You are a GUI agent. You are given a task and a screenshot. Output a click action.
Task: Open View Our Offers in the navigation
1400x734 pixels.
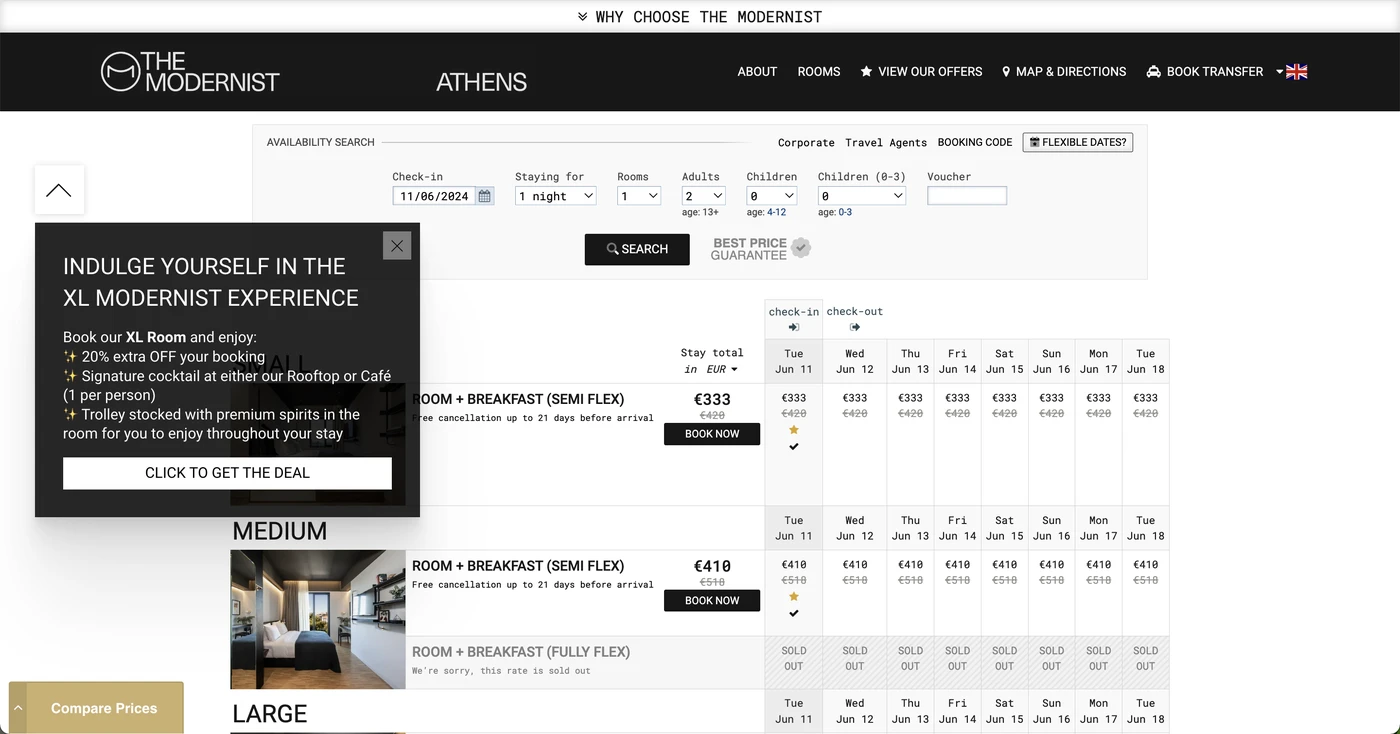(921, 72)
